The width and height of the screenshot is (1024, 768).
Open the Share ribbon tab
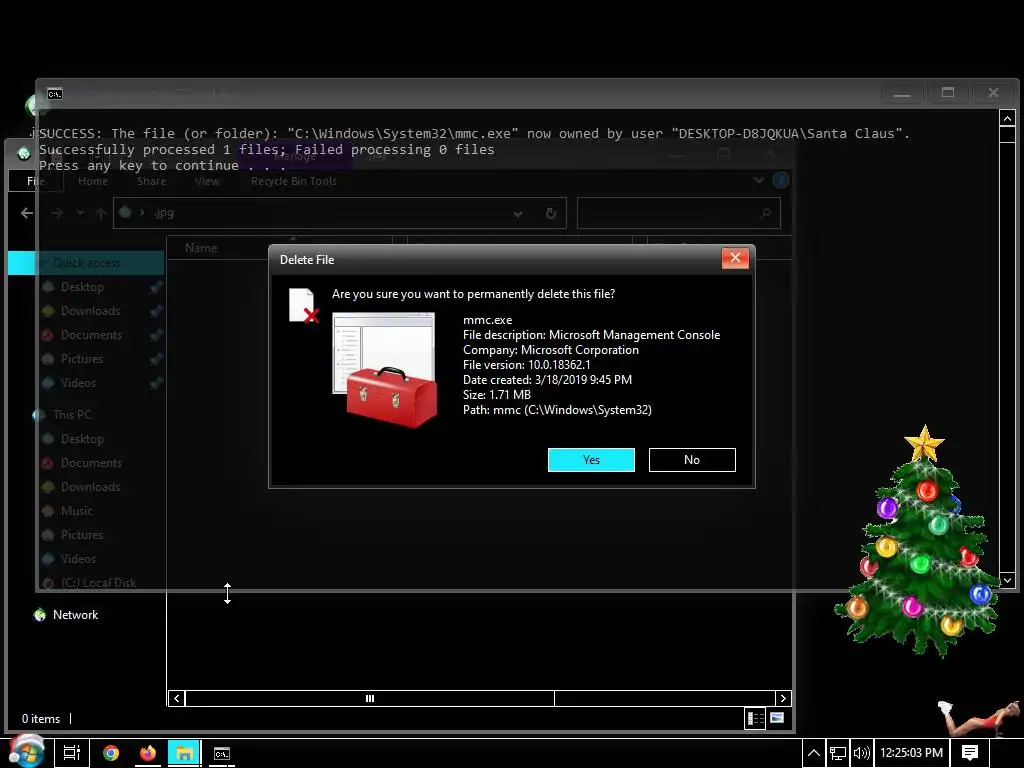click(x=152, y=181)
